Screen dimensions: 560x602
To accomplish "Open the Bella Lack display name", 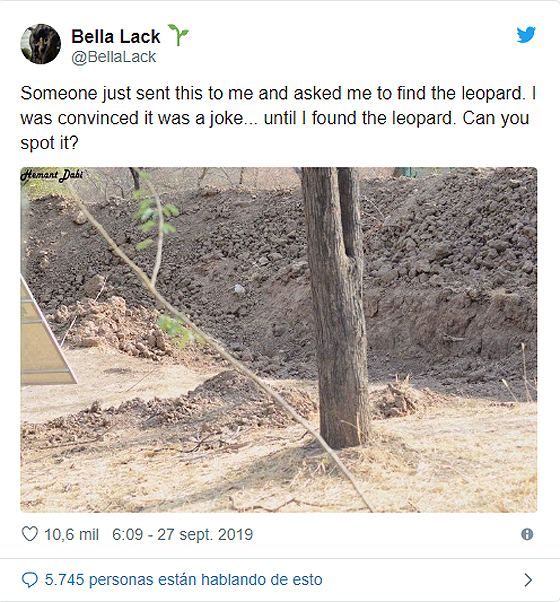I will tap(116, 37).
